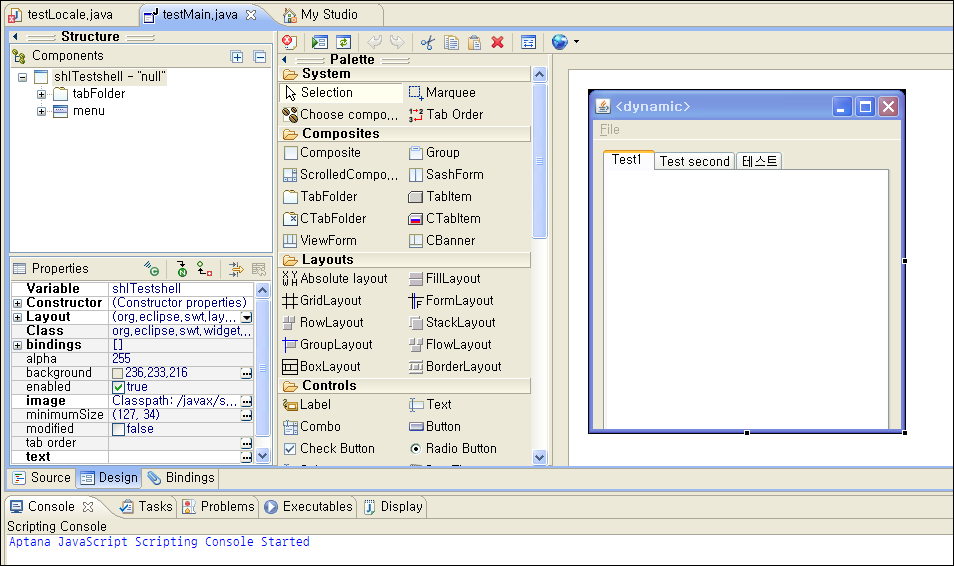The height and width of the screenshot is (566, 954).
Task: Select the Marquee tool in palette
Action: point(442,93)
